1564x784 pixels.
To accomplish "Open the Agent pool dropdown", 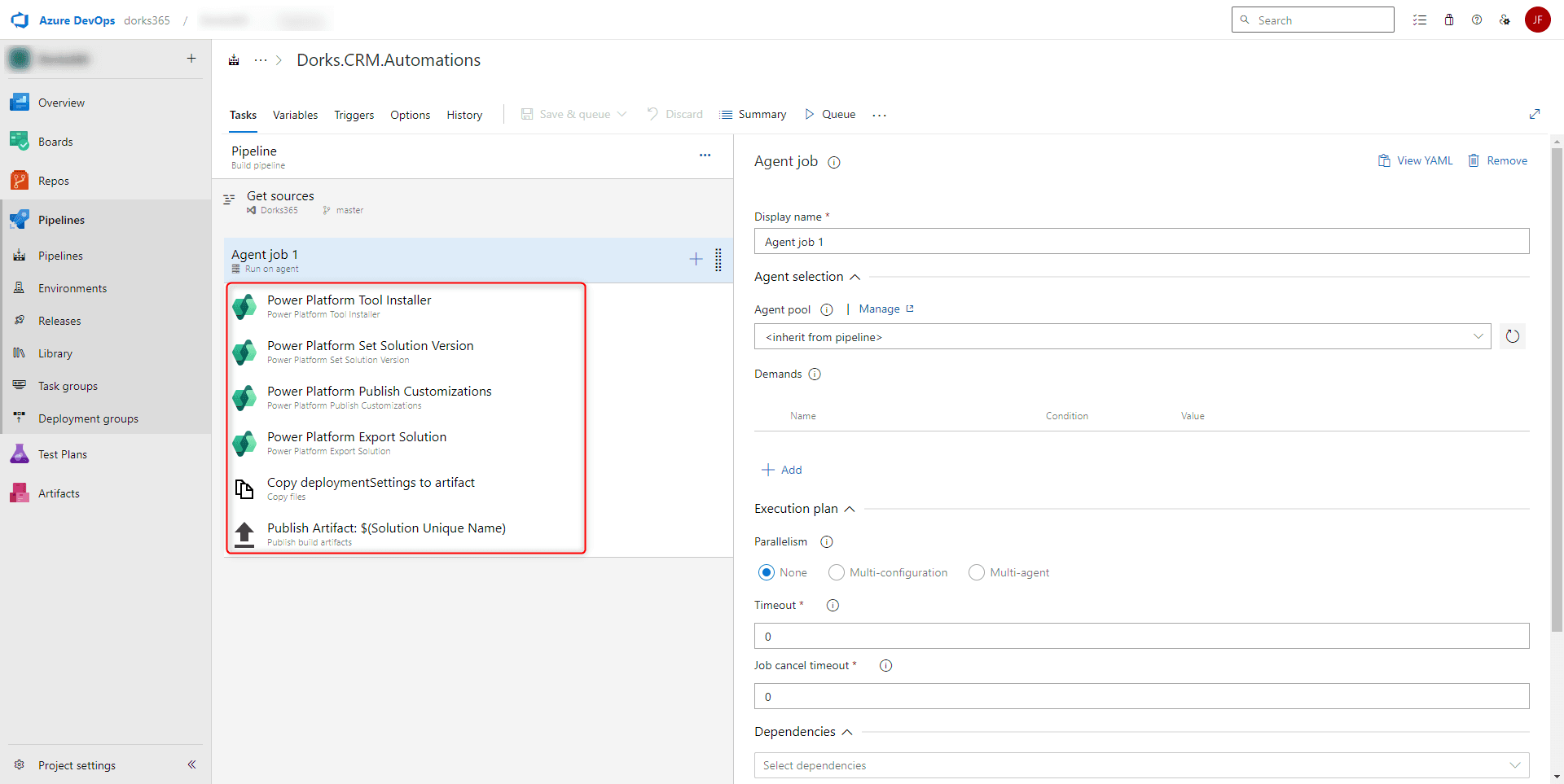I will [x=1122, y=336].
